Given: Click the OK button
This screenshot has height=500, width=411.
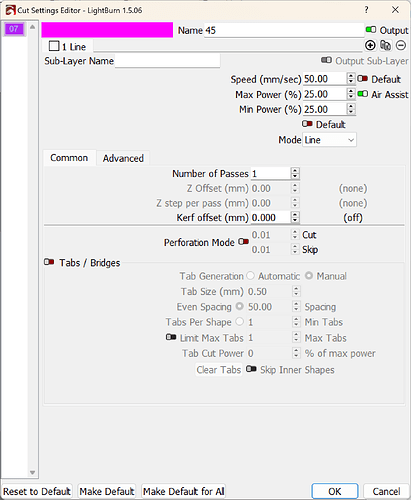Looking at the screenshot, I should tap(335, 491).
